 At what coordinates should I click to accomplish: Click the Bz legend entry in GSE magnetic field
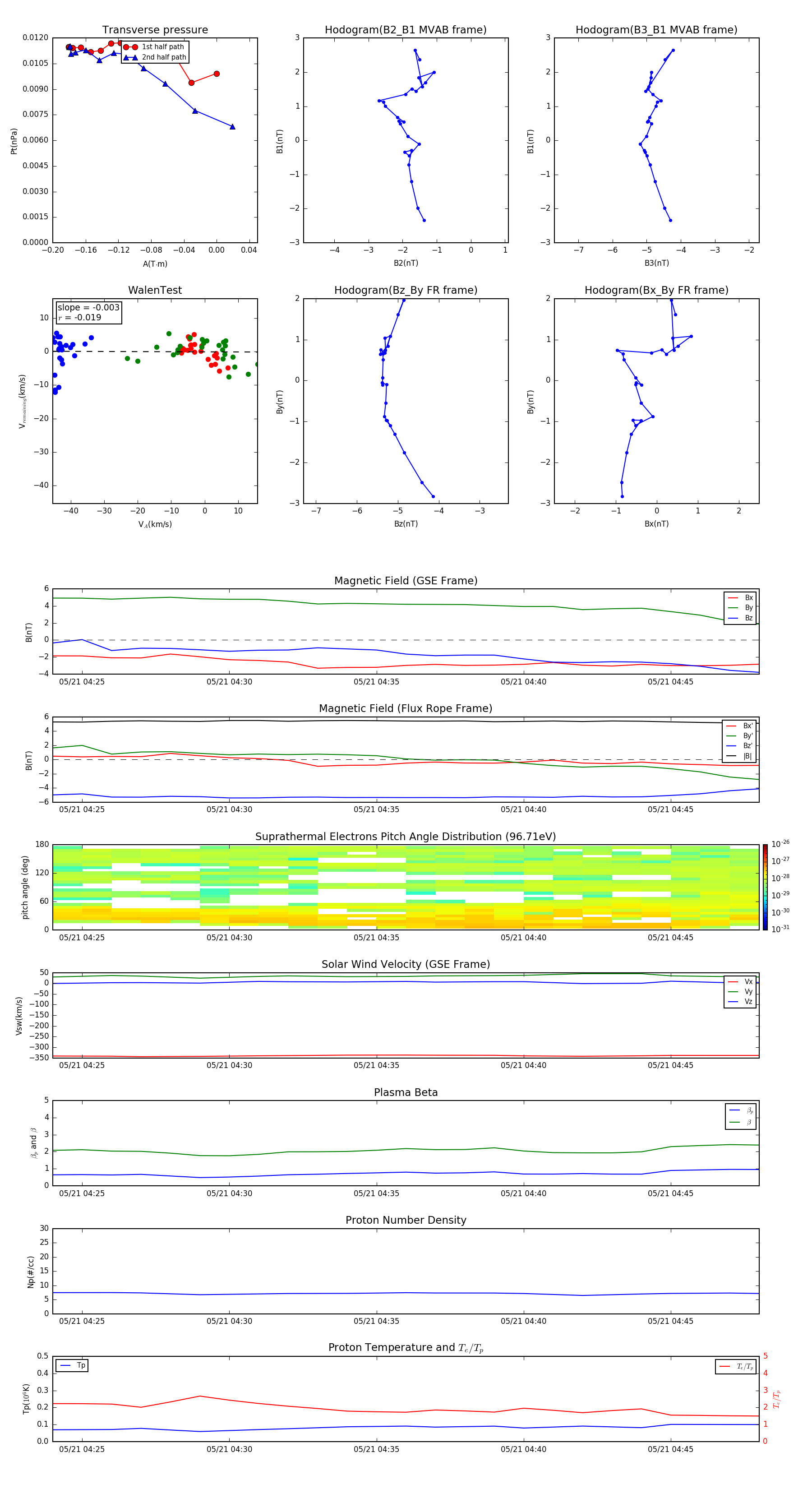tap(740, 618)
